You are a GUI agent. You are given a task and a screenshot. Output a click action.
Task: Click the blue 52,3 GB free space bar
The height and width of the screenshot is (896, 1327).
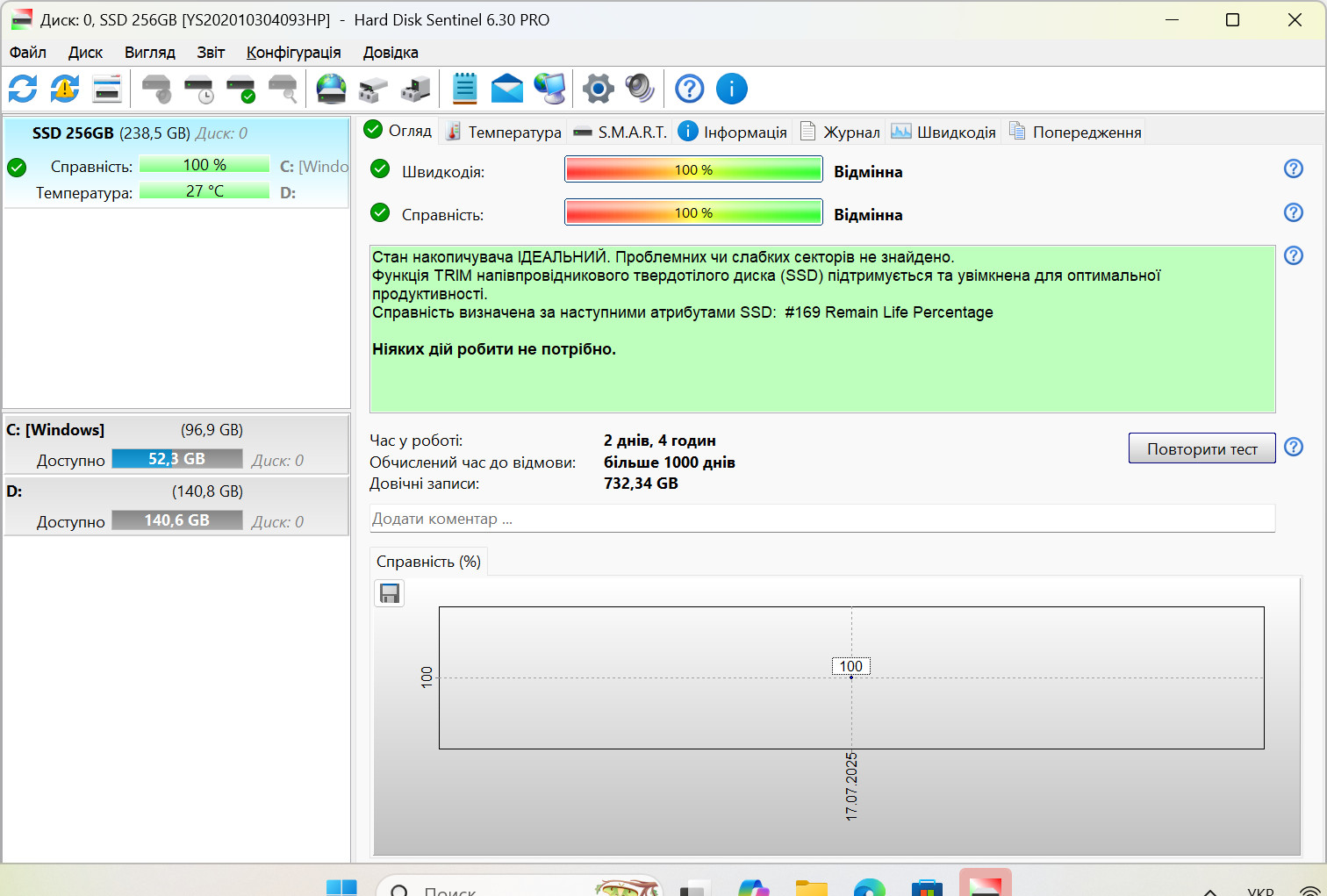pos(177,459)
